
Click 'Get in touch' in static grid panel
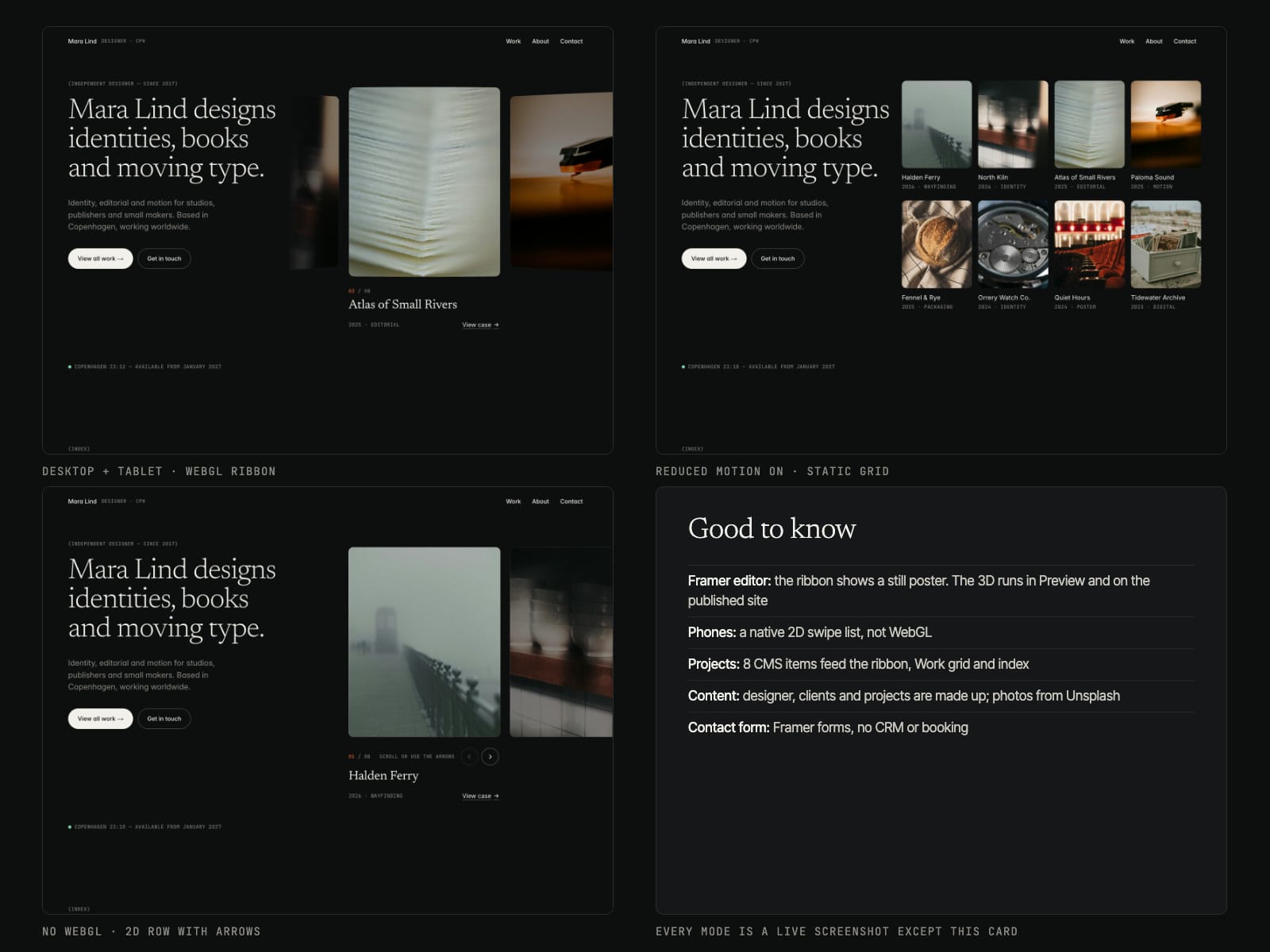tap(778, 259)
